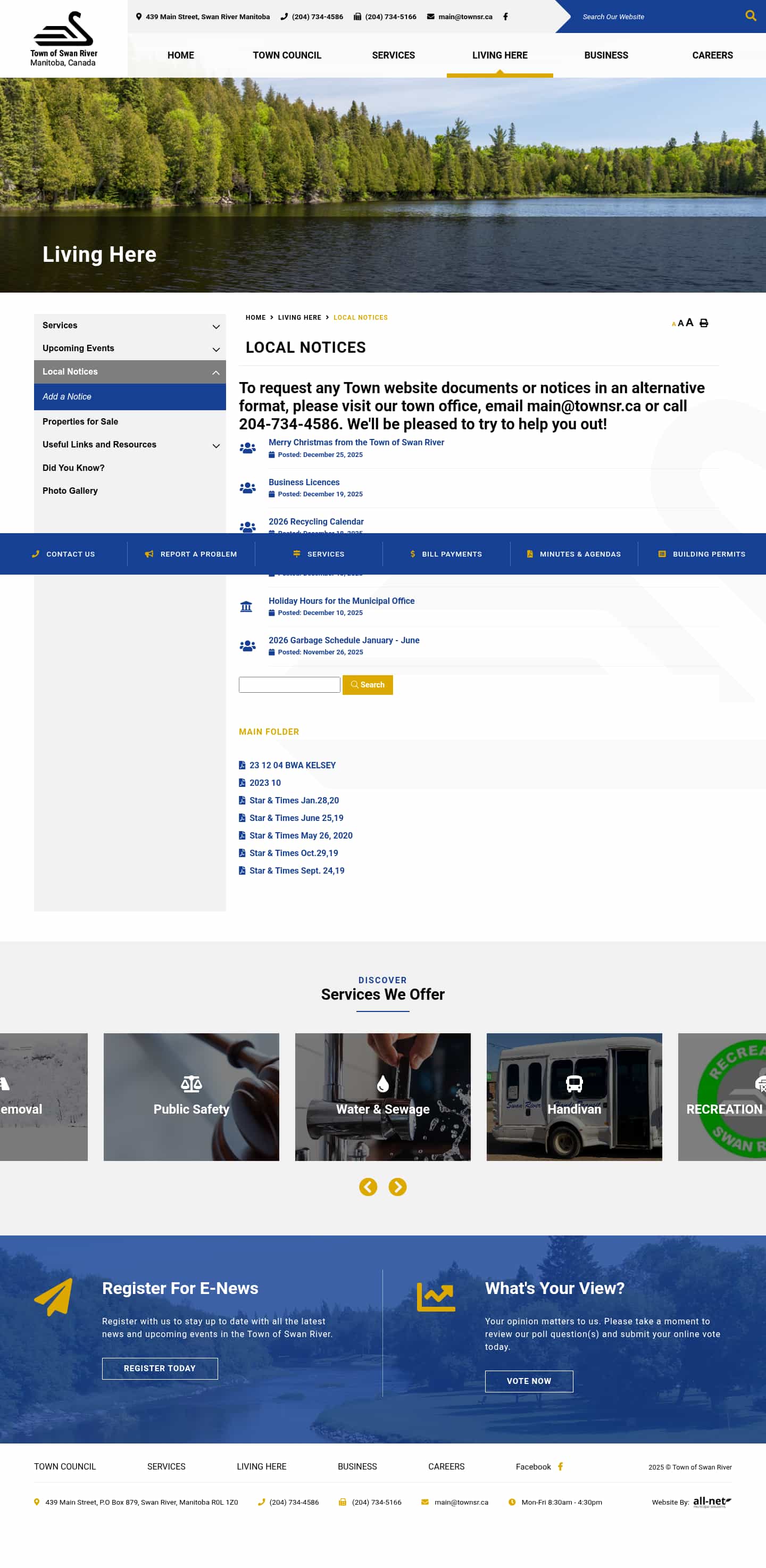Open the Public Safety service card
Viewport: 766px width, 1568px height.
point(191,1096)
